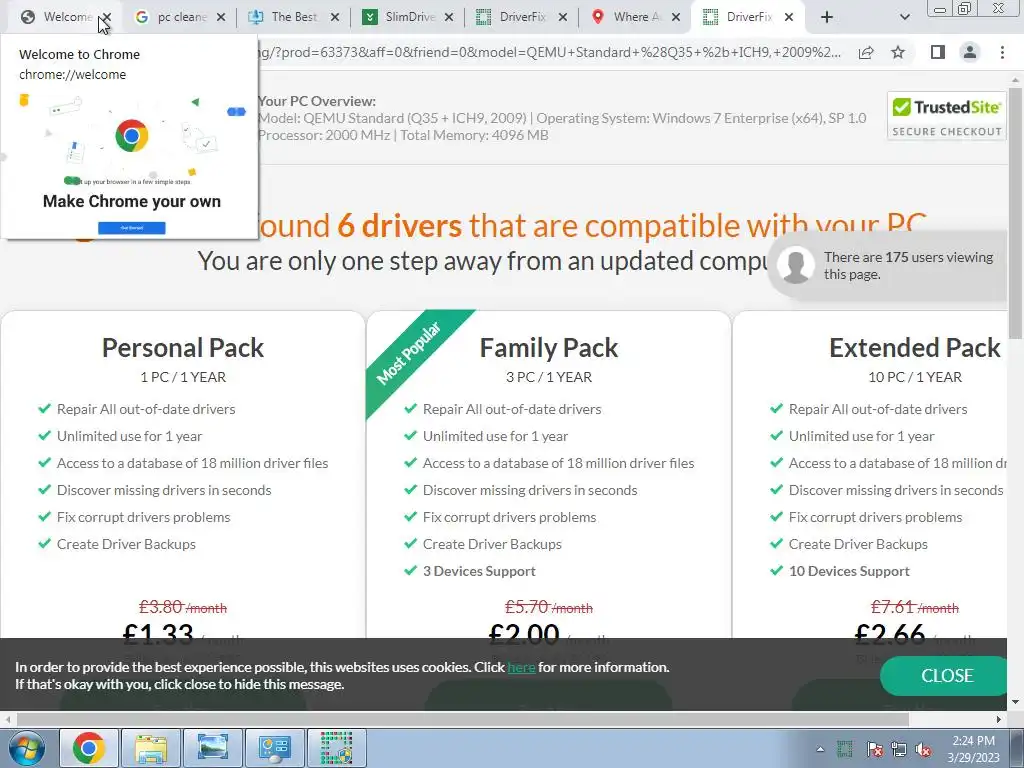Open the control panel taskbar icon
The image size is (1024, 768).
click(x=275, y=748)
